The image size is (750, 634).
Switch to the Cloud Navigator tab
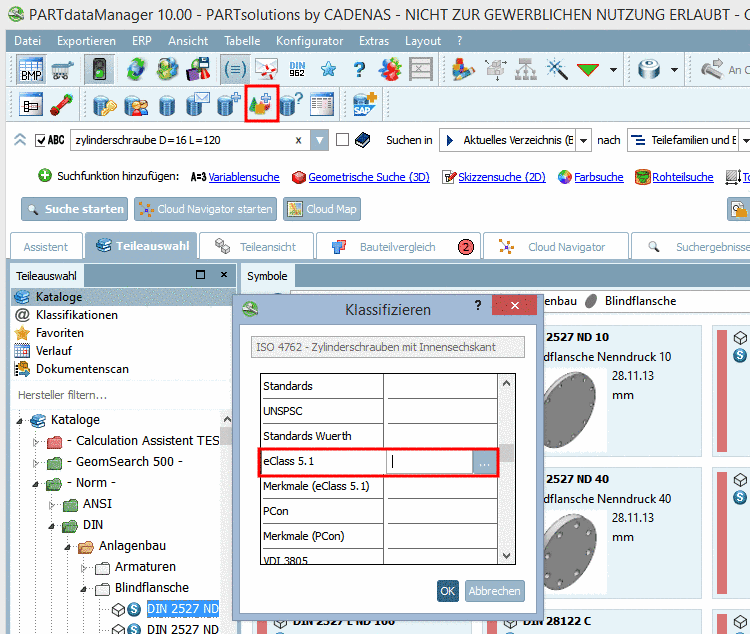pyautogui.click(x=556, y=246)
